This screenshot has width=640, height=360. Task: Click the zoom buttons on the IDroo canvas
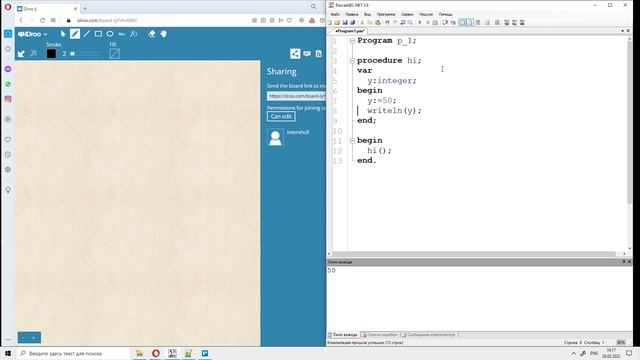point(29,338)
